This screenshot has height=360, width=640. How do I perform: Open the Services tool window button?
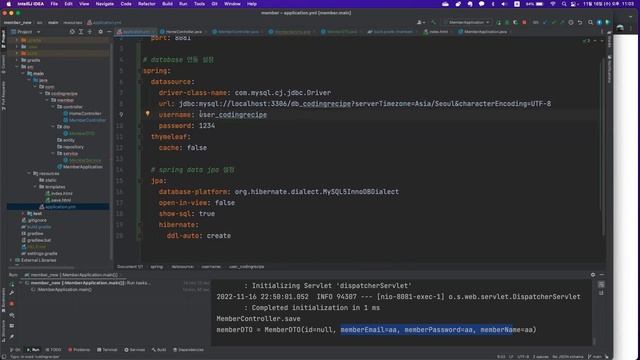pos(135,350)
